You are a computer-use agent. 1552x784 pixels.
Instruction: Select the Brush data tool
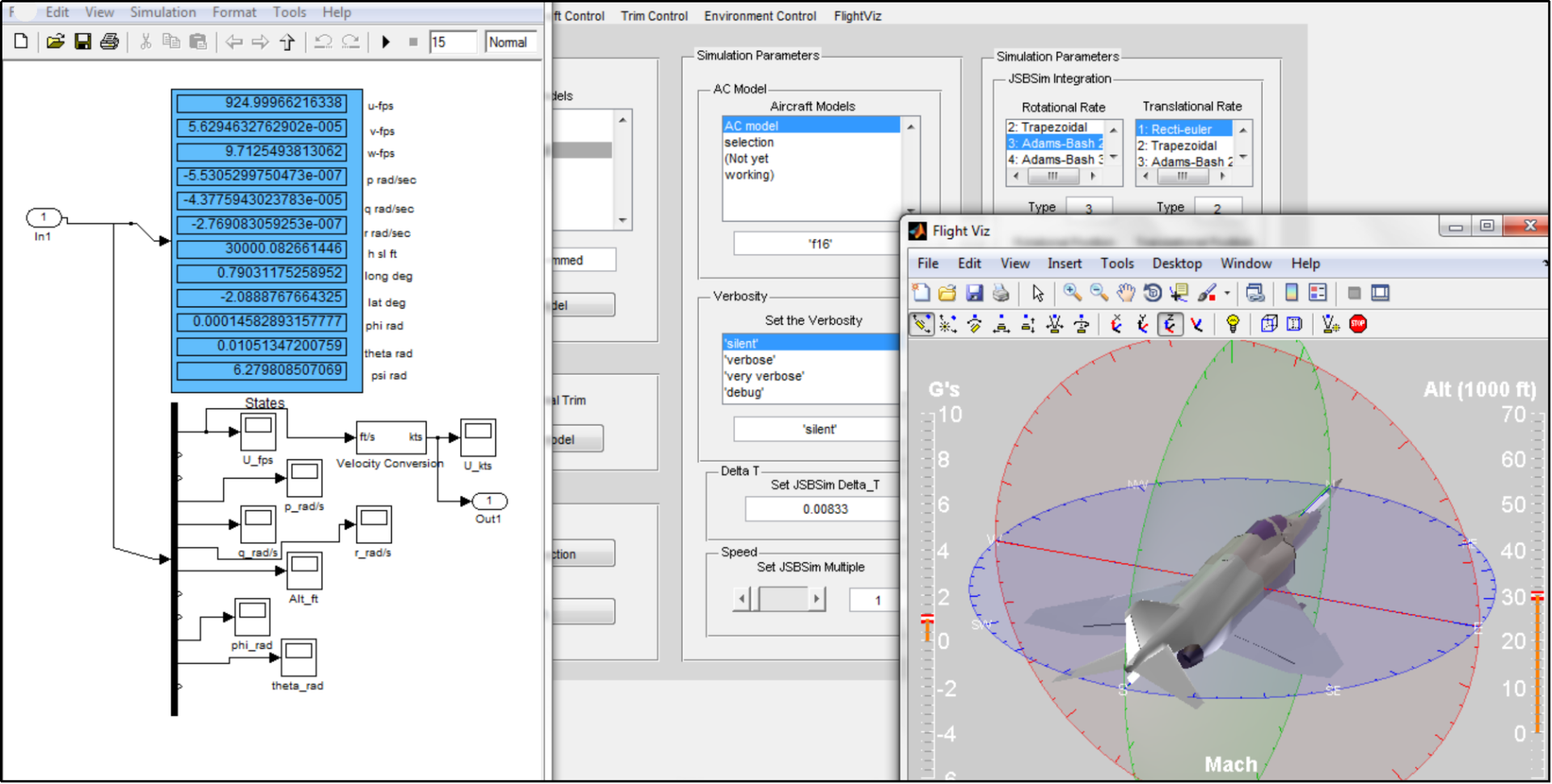tap(1207, 293)
